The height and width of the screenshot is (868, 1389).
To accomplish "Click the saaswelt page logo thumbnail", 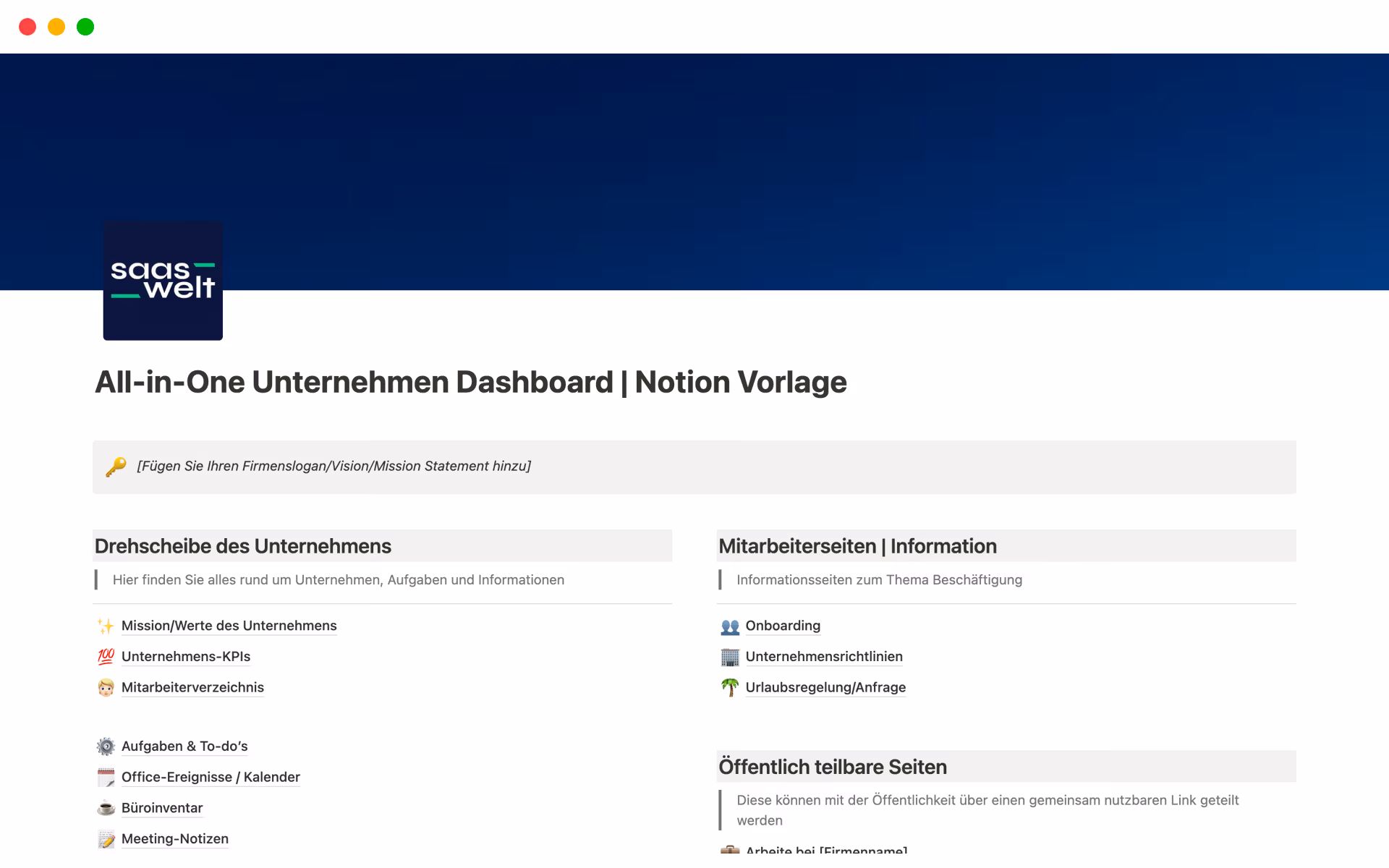I will (x=163, y=281).
